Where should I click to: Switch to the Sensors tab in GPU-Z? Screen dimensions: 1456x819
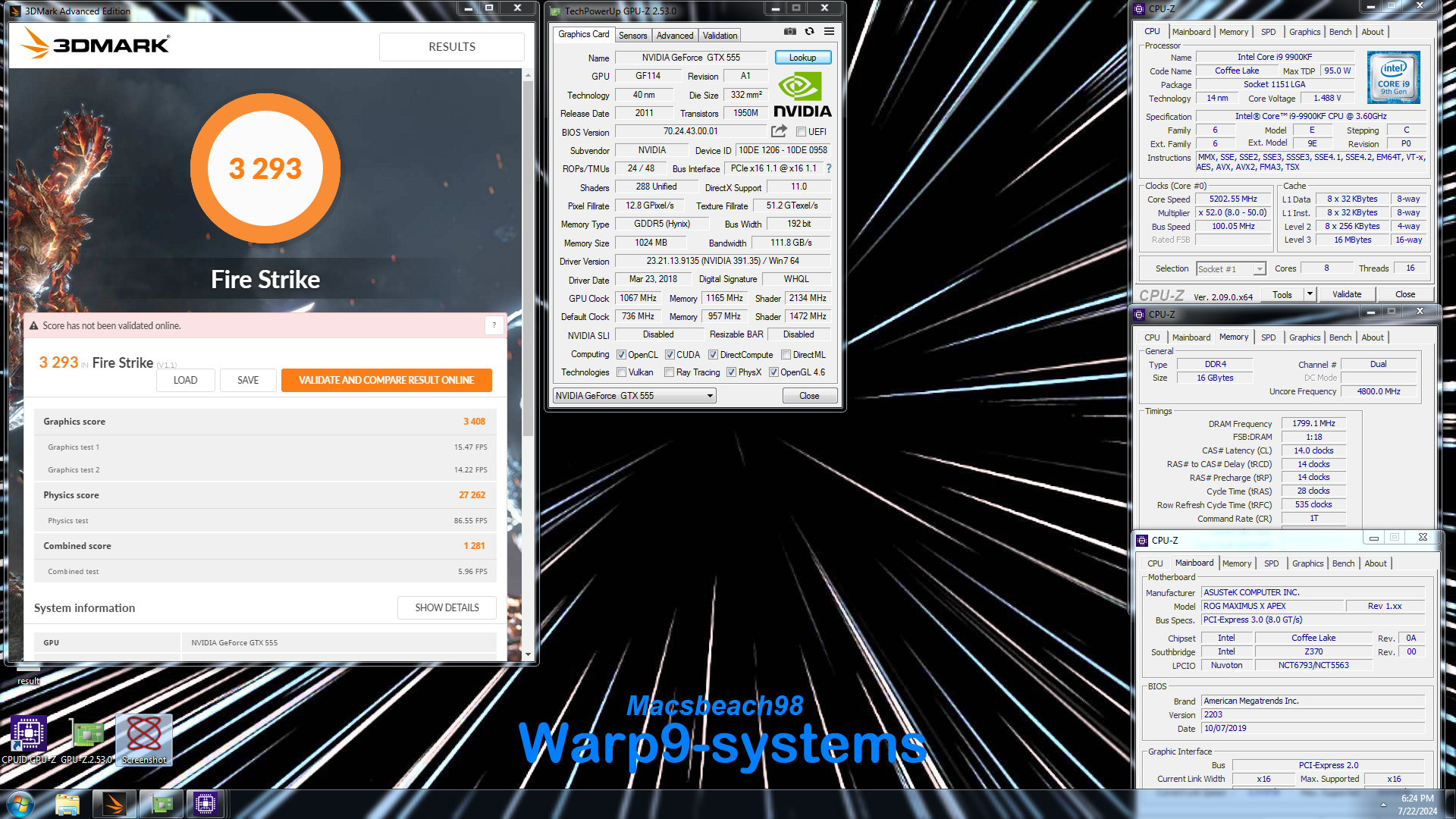click(632, 35)
